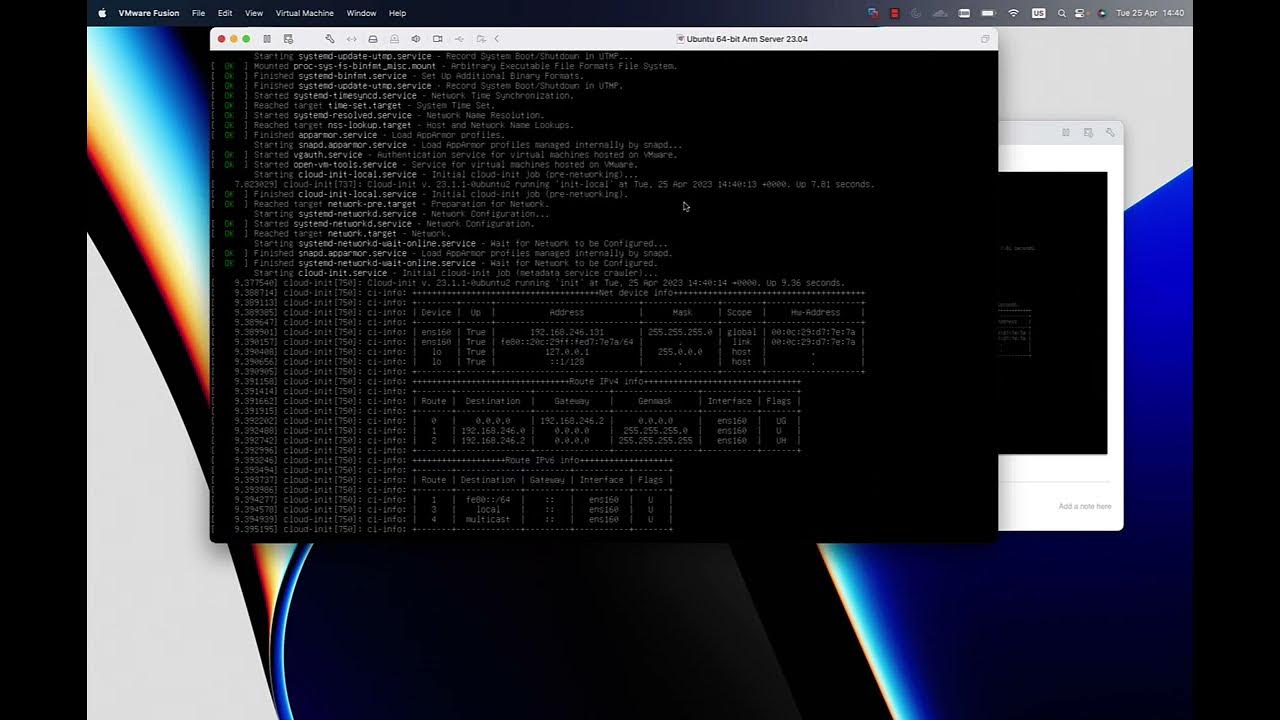Open the Snapshots view from the toolbar
Screen dimensions: 1280x720
tap(288, 37)
